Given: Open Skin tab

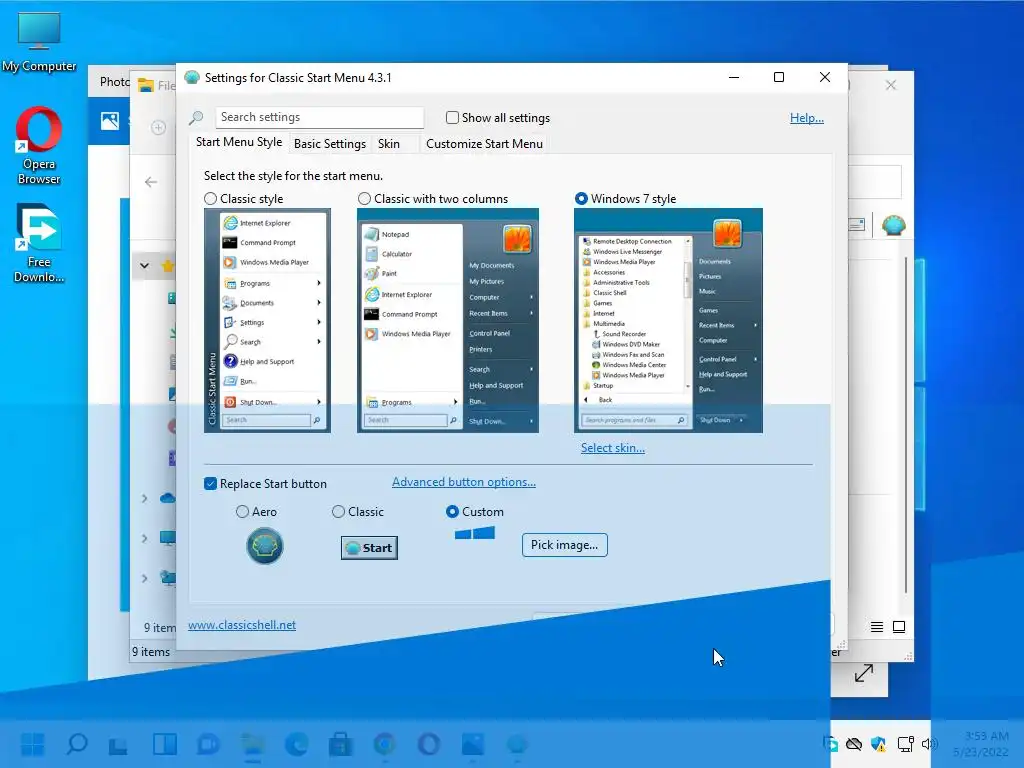Looking at the screenshot, I should pos(389,144).
